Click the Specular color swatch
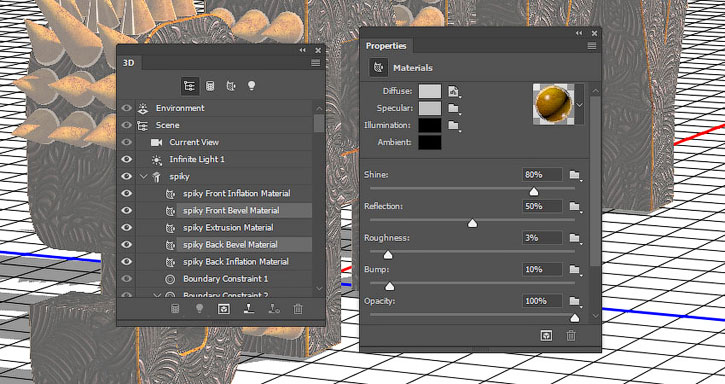725x384 pixels. 430,108
